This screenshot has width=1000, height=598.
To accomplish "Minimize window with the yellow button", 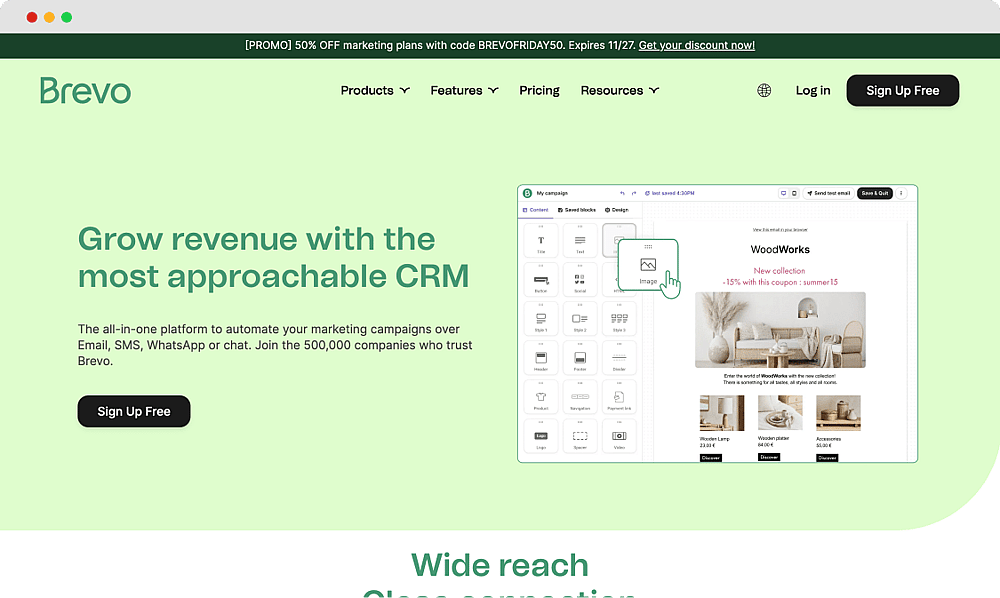I will point(49,17).
